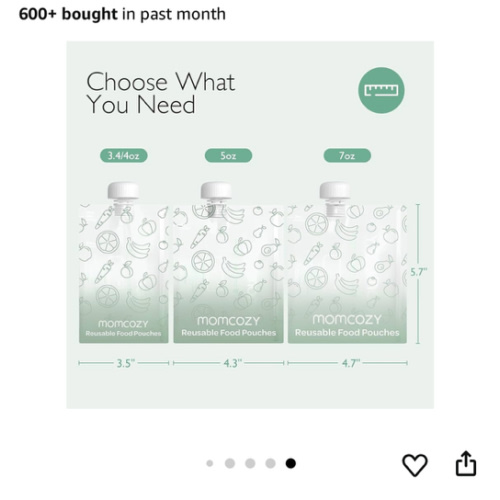Click the green ruler size-guide icon

tap(381, 90)
